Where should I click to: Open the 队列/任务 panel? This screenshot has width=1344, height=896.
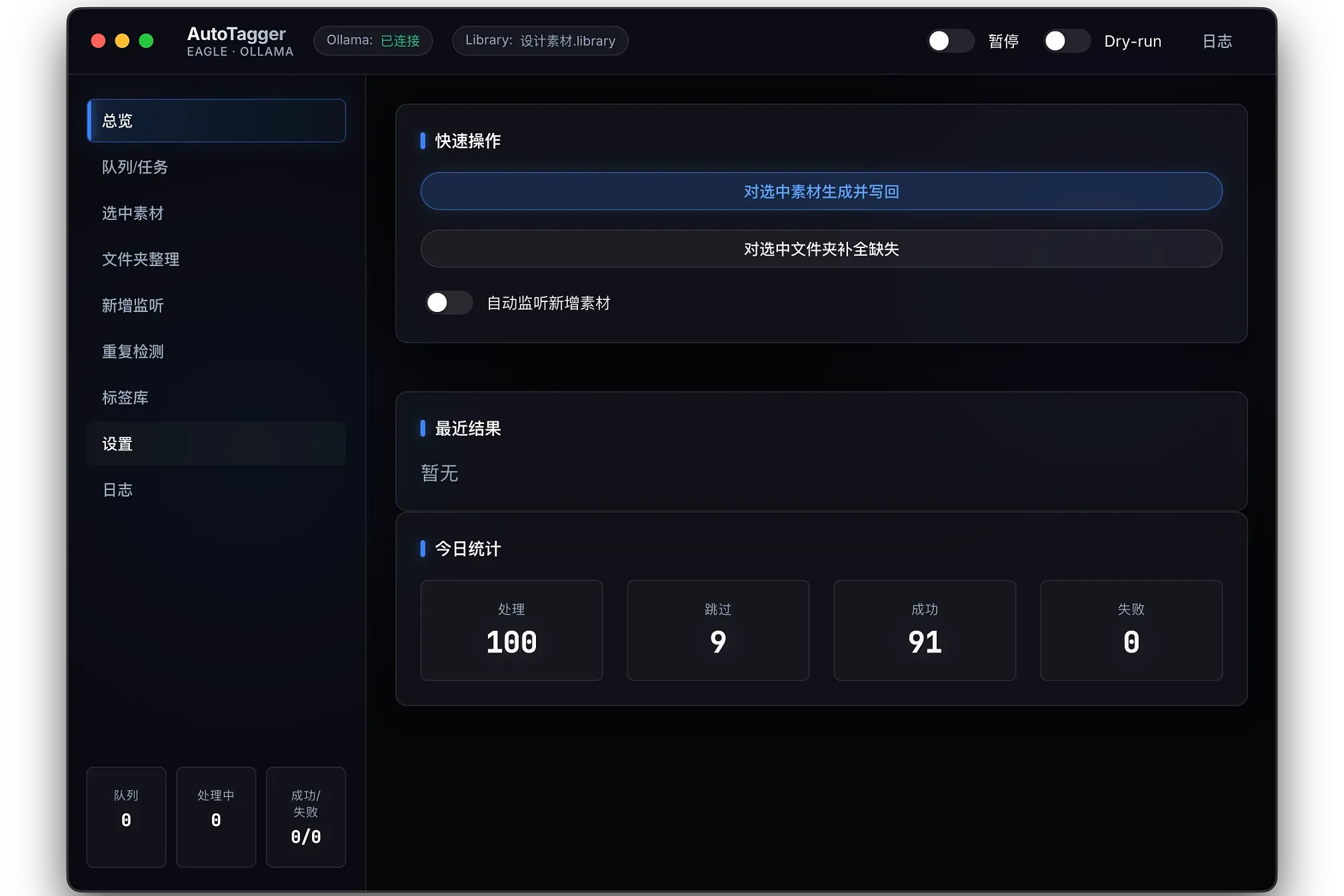(135, 167)
